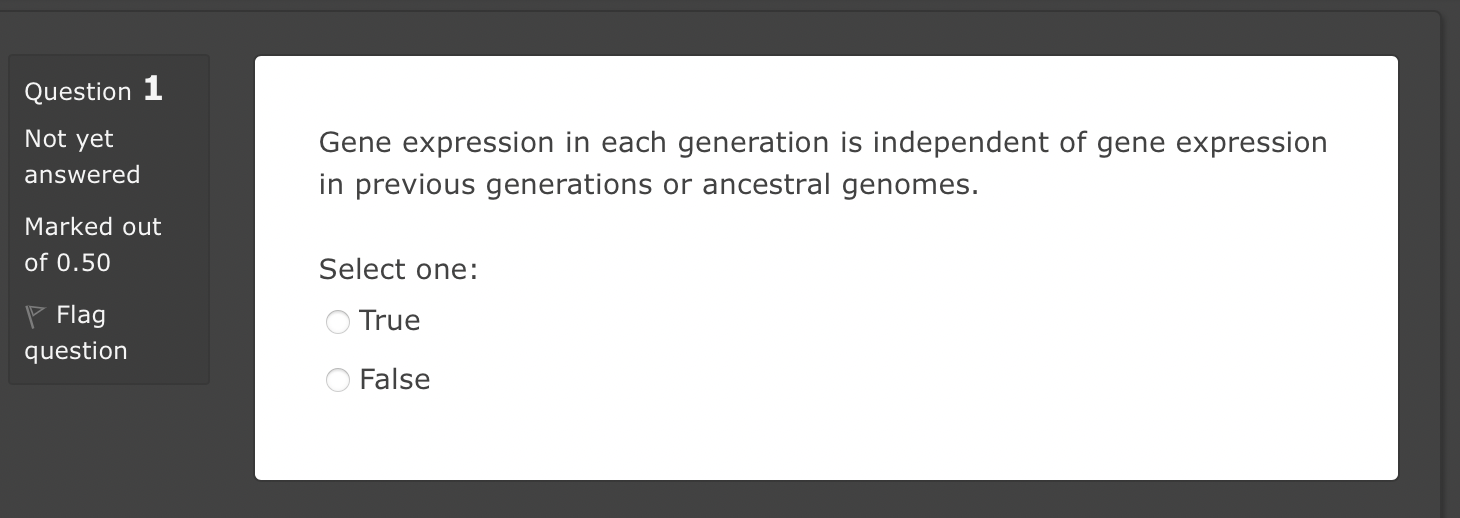Click the word "question" under the Flag link

[x=76, y=352]
